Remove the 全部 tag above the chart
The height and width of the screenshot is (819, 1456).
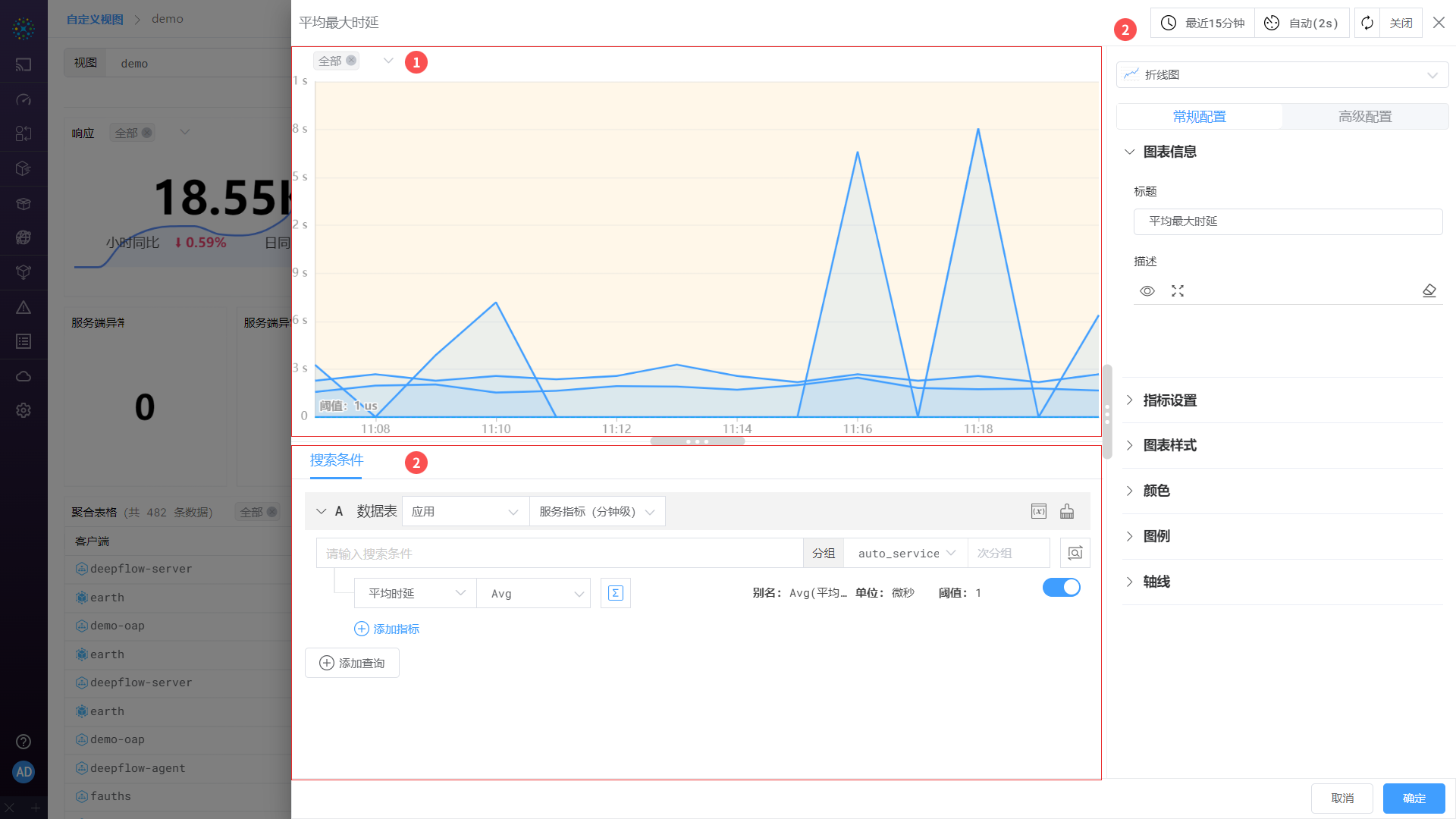click(351, 61)
